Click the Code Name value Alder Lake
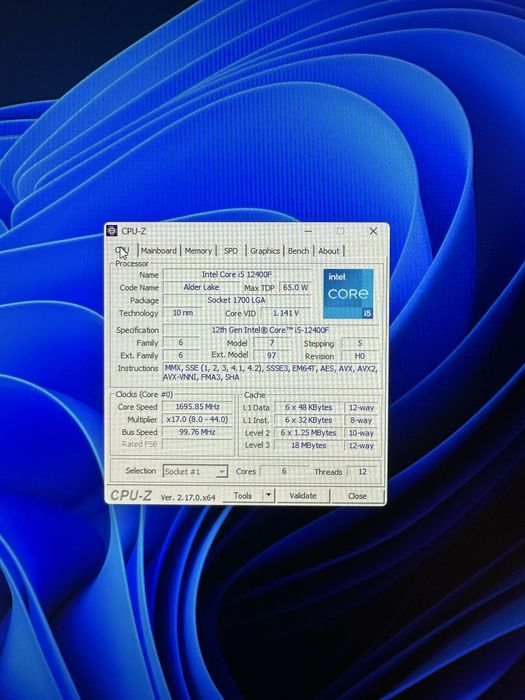The height and width of the screenshot is (700, 525). pos(201,287)
